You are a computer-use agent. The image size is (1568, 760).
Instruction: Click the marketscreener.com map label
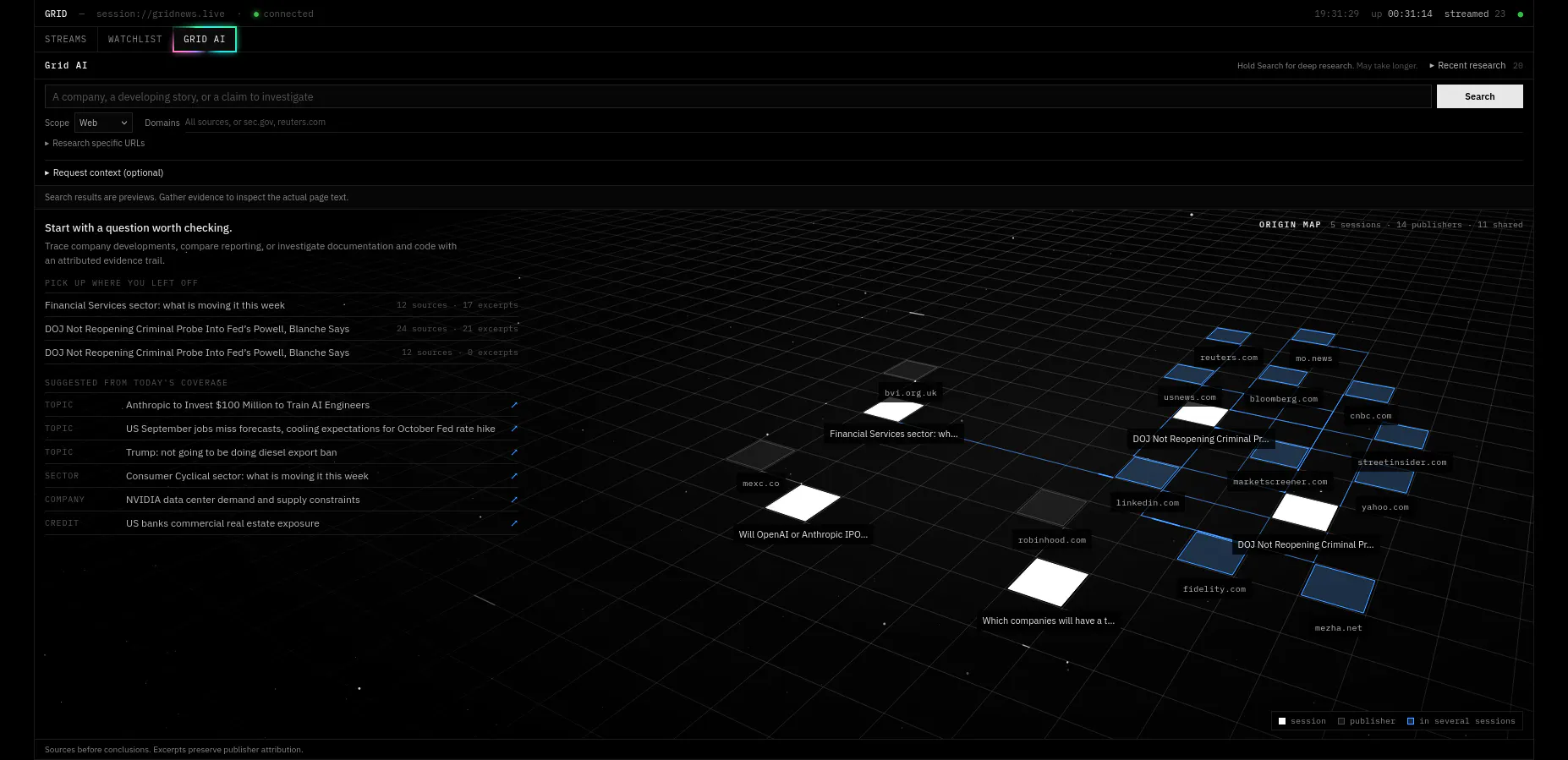click(1280, 482)
